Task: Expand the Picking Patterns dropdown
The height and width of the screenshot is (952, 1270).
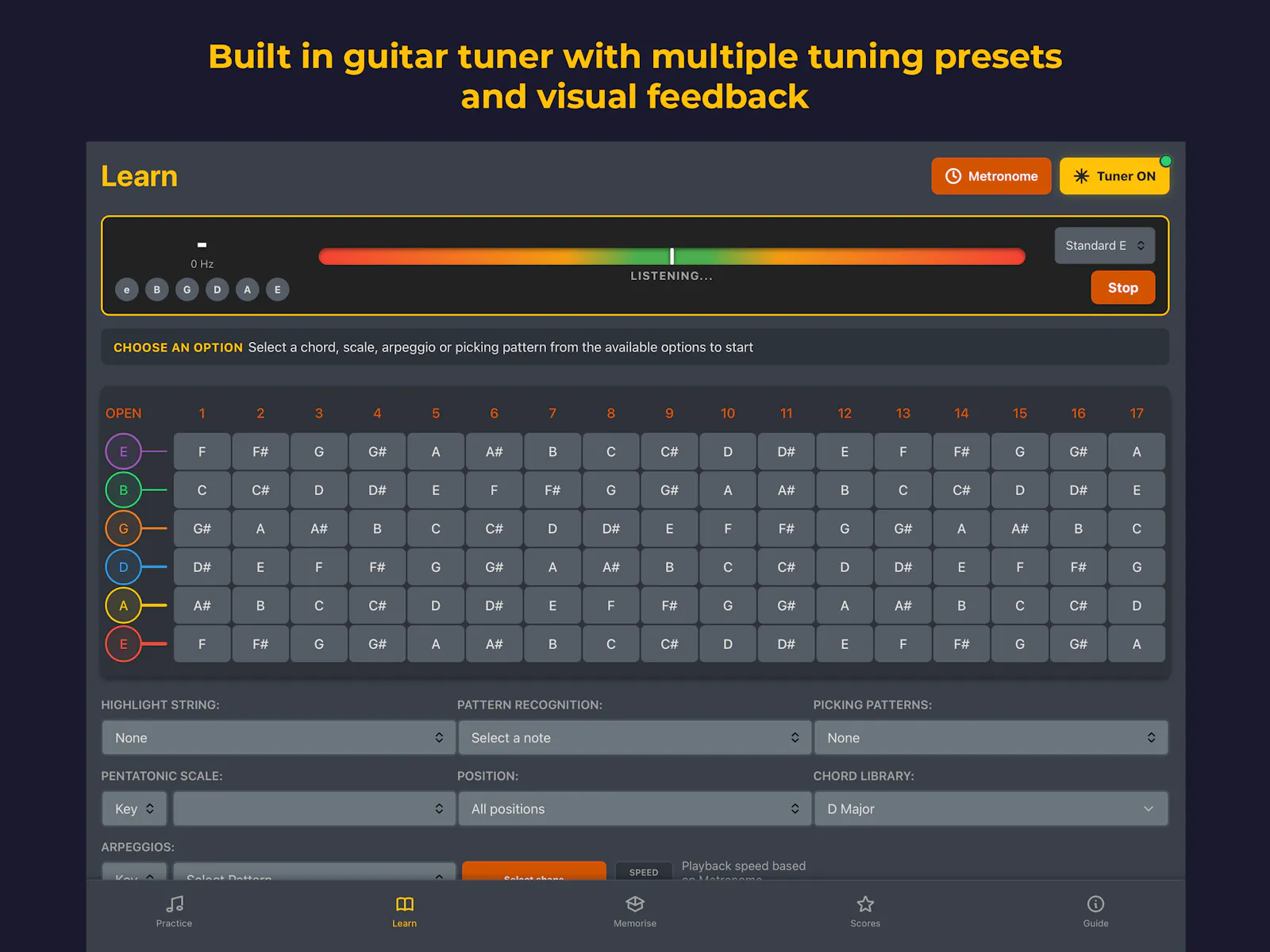Action: (x=991, y=738)
